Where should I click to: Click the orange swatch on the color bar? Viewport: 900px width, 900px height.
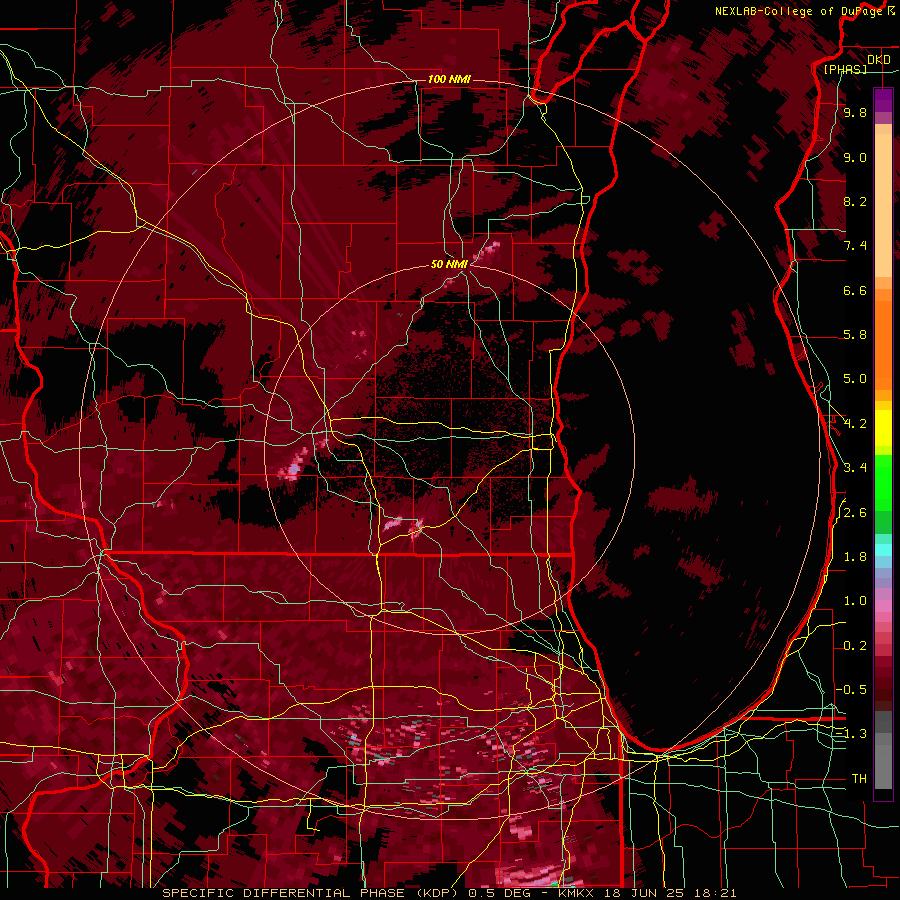[883, 344]
